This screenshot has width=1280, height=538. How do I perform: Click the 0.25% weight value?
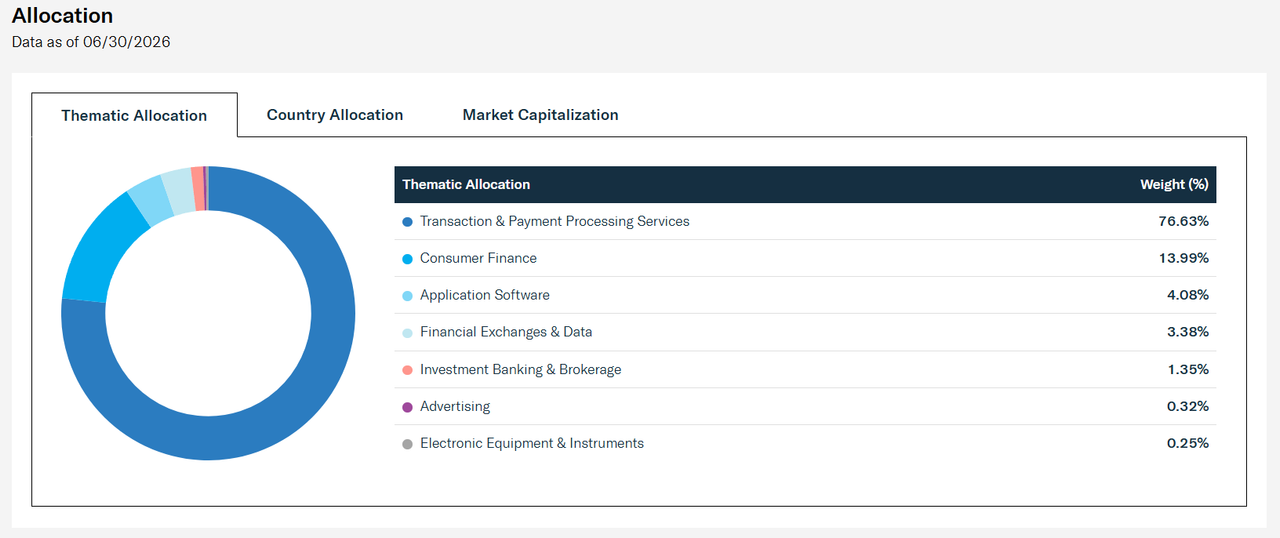(1188, 443)
